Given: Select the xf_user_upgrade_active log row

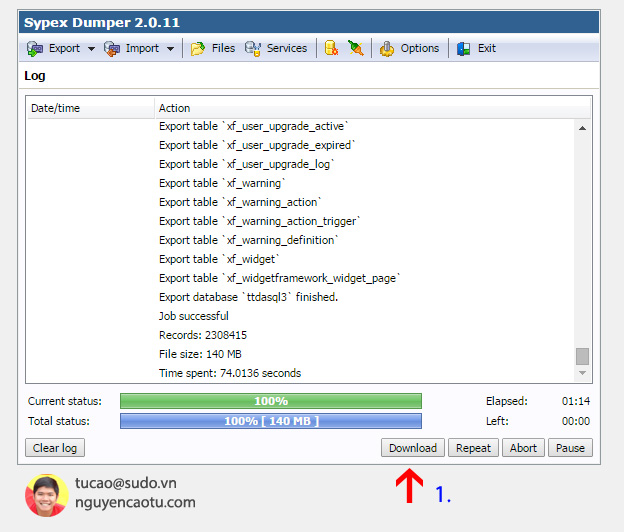Looking at the screenshot, I should click(x=300, y=126).
